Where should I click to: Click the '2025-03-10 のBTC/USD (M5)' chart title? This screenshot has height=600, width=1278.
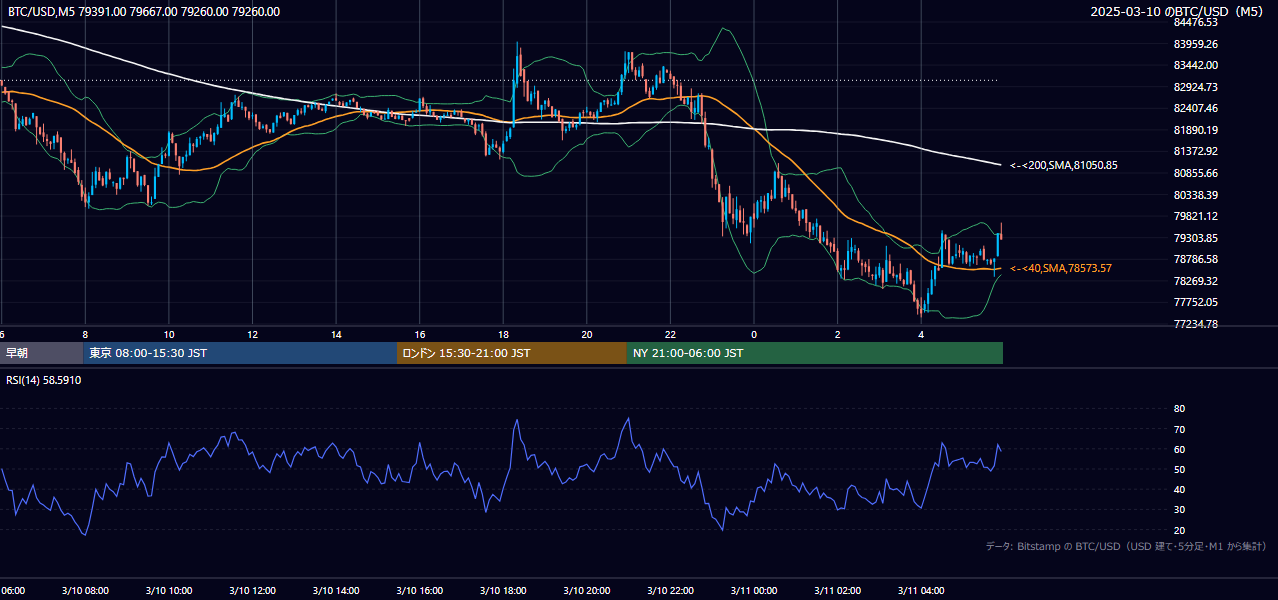pyautogui.click(x=1178, y=12)
